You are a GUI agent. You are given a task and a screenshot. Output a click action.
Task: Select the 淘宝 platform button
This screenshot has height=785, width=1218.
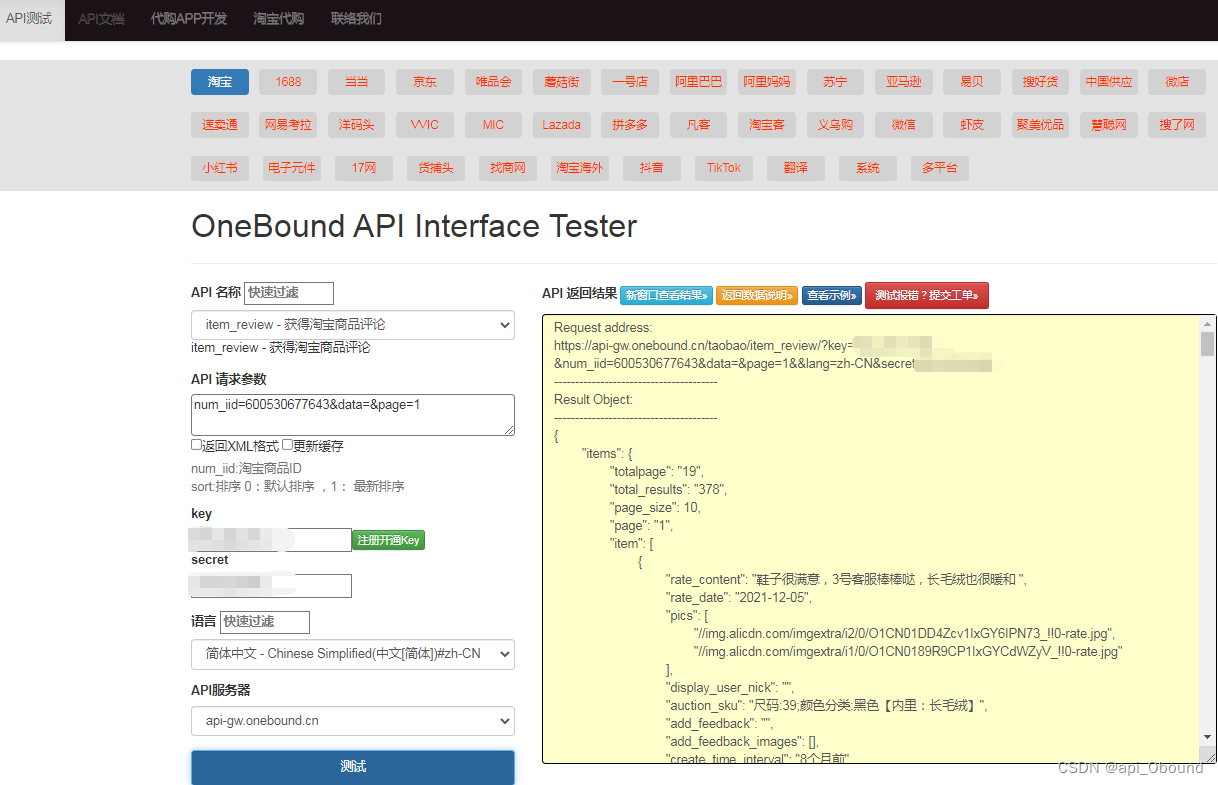(x=220, y=82)
